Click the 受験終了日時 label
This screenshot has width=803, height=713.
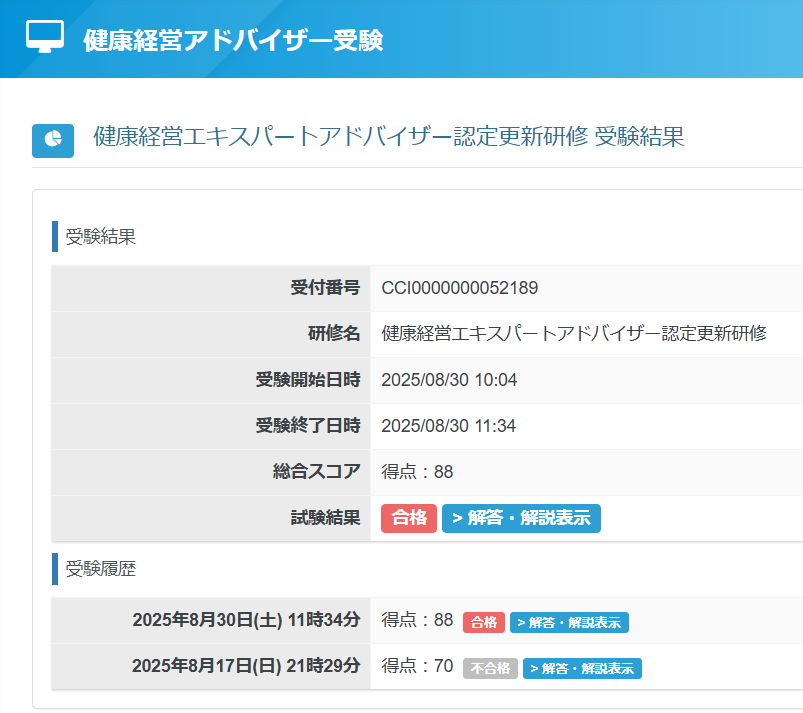click(308, 426)
